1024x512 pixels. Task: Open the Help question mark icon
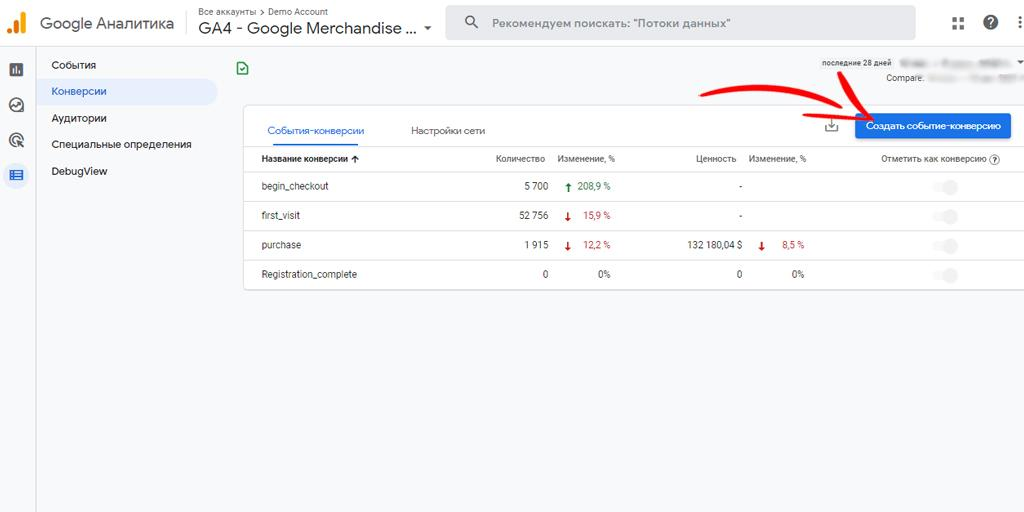click(990, 23)
